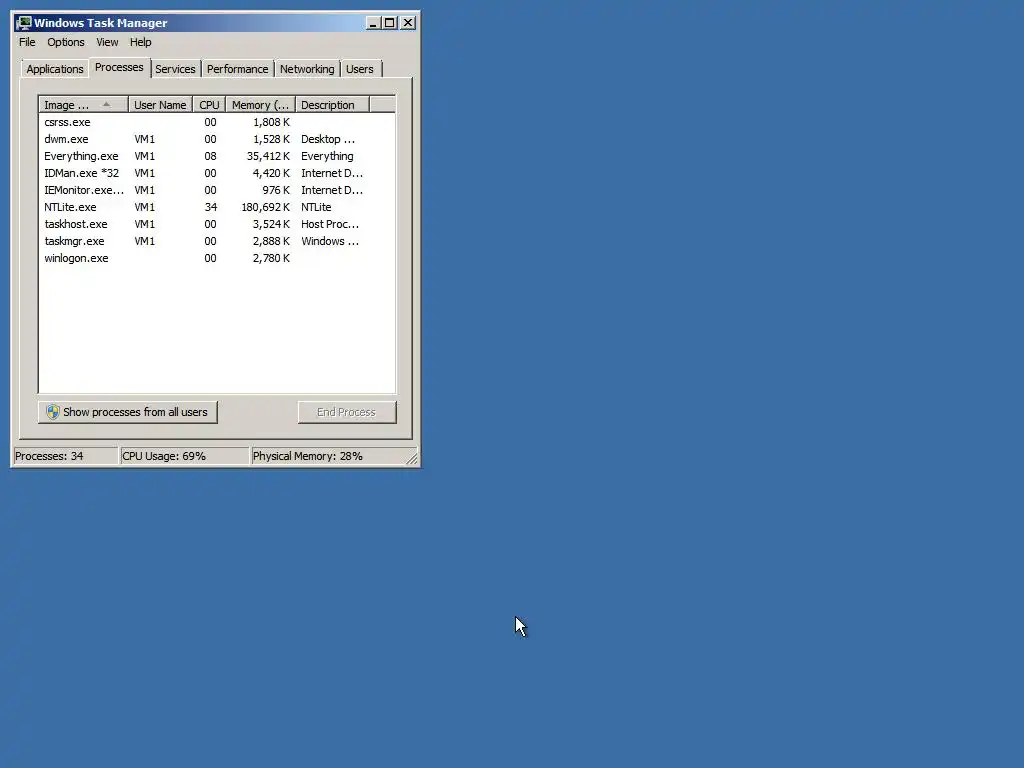
Task: Open the Help menu
Action: 140,42
